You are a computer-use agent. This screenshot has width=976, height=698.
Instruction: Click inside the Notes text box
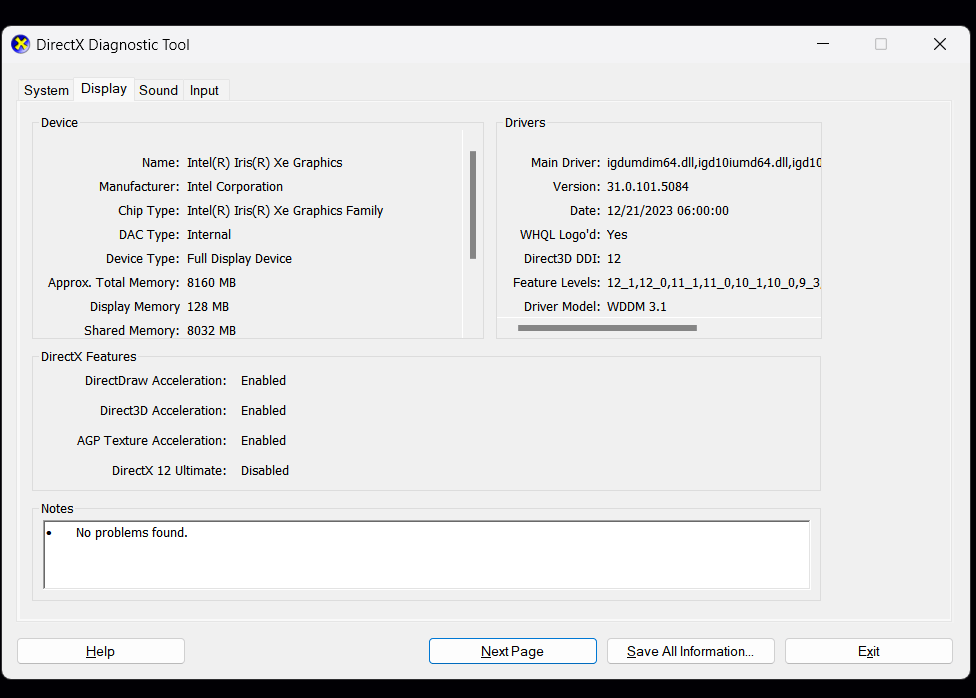click(x=426, y=555)
